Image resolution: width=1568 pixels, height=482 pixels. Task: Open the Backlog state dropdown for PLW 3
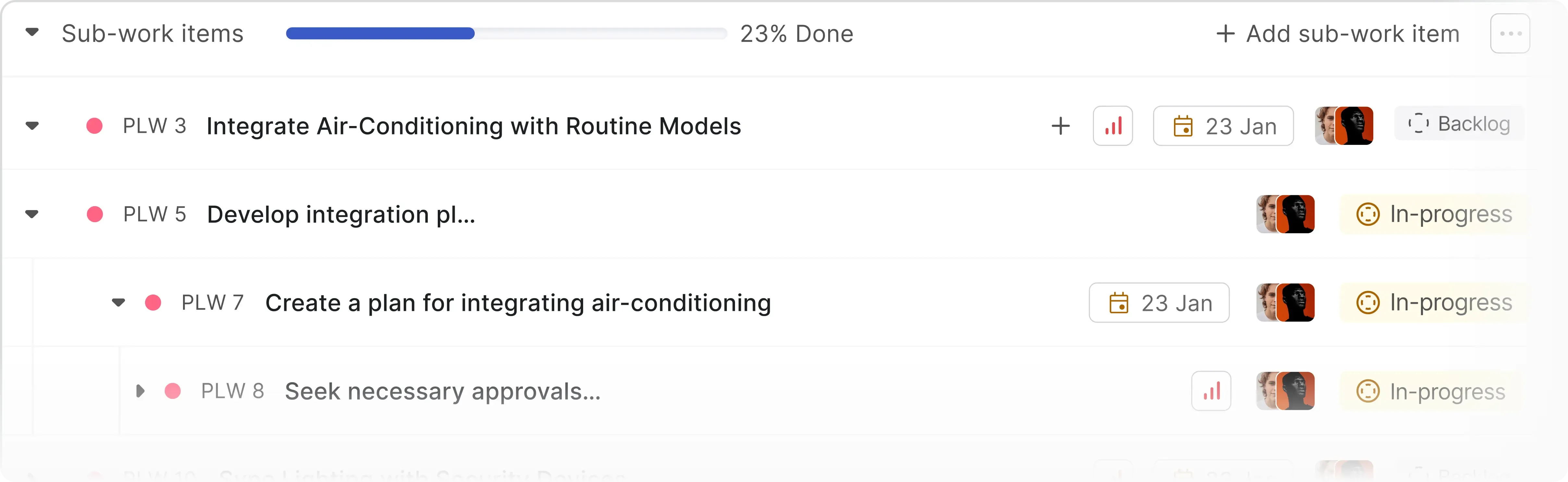1459,124
